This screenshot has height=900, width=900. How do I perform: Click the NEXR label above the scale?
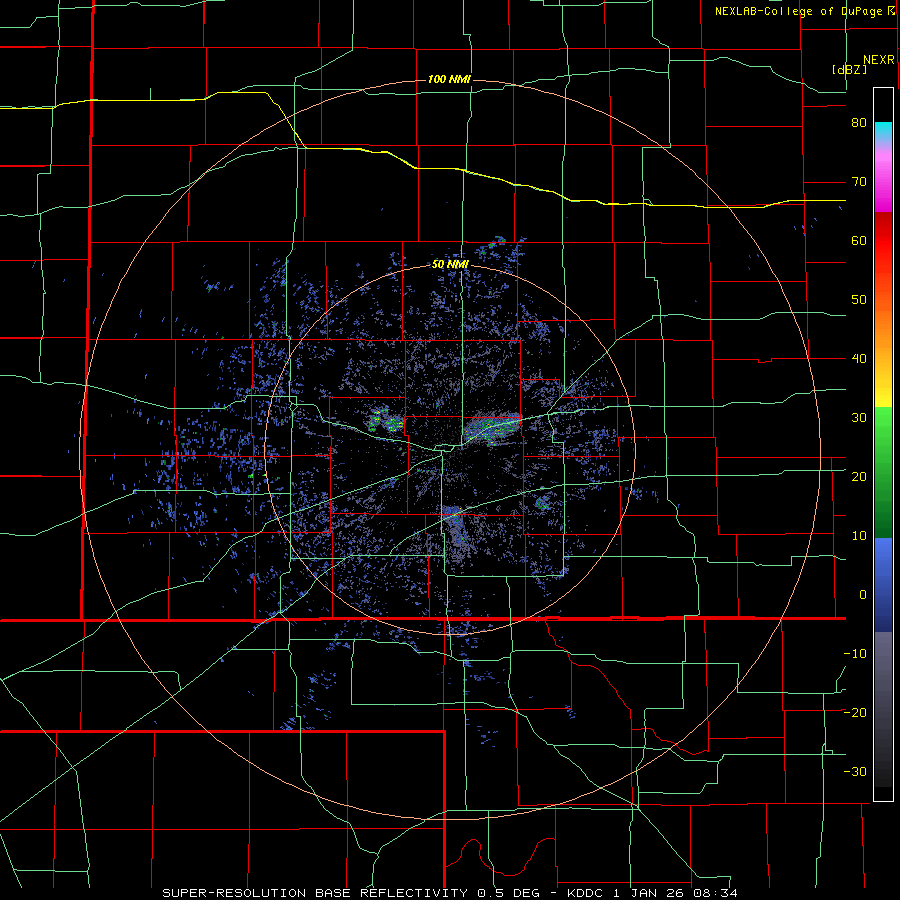tap(879, 60)
